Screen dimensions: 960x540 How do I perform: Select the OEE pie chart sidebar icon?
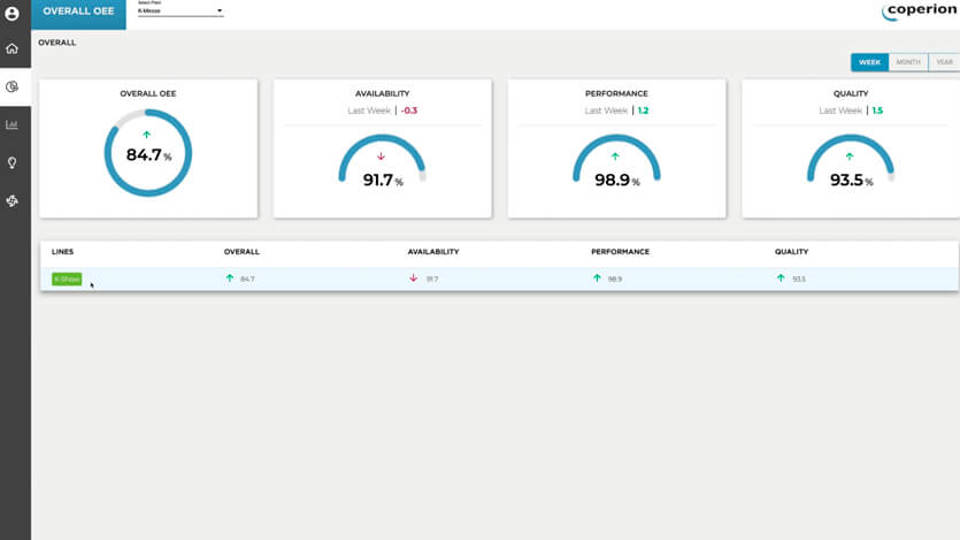pyautogui.click(x=13, y=87)
